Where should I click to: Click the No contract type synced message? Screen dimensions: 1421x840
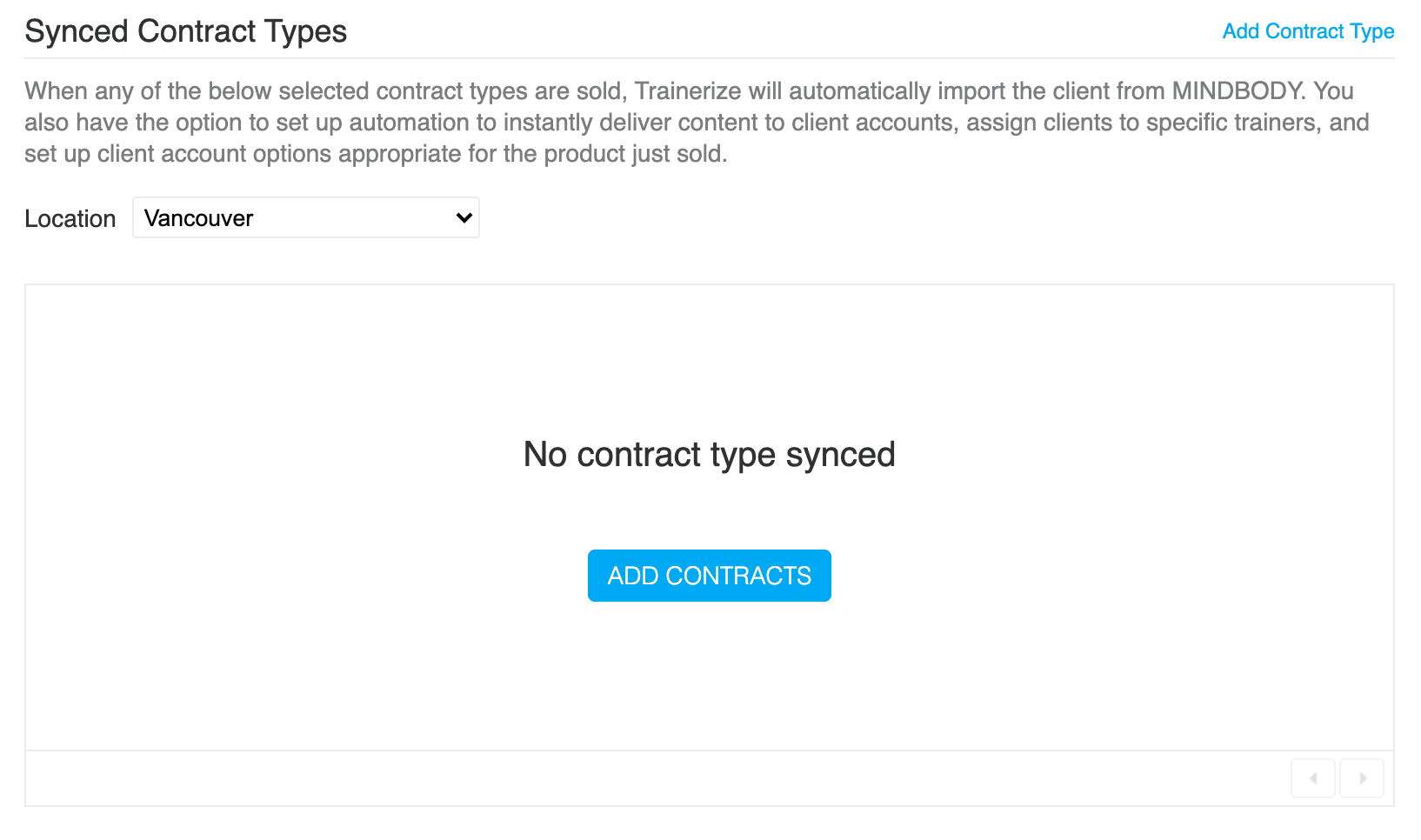(710, 454)
